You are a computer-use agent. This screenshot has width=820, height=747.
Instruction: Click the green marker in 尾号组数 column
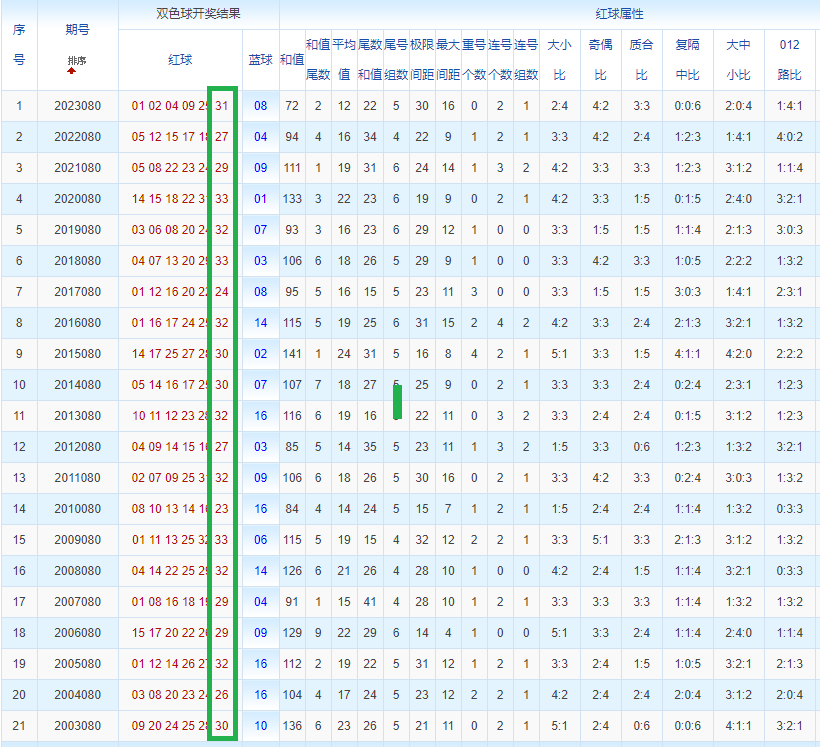pos(397,402)
